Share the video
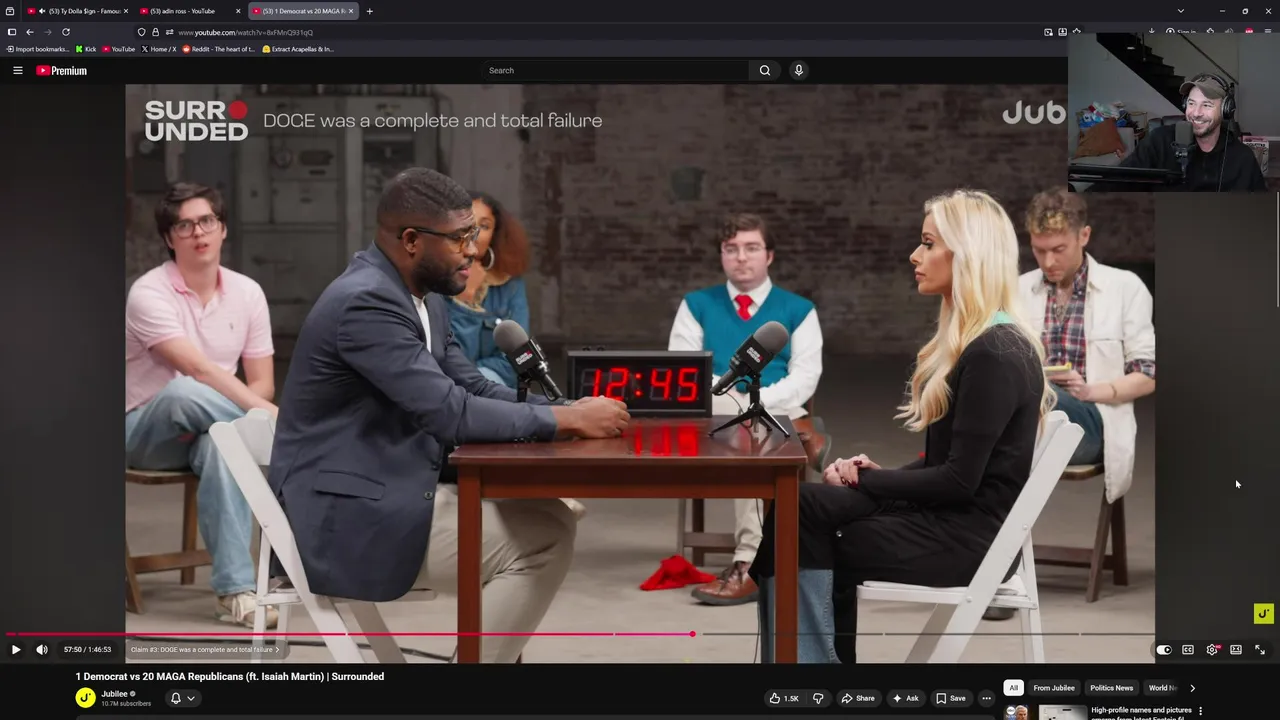This screenshot has height=720, width=1280. [x=858, y=698]
